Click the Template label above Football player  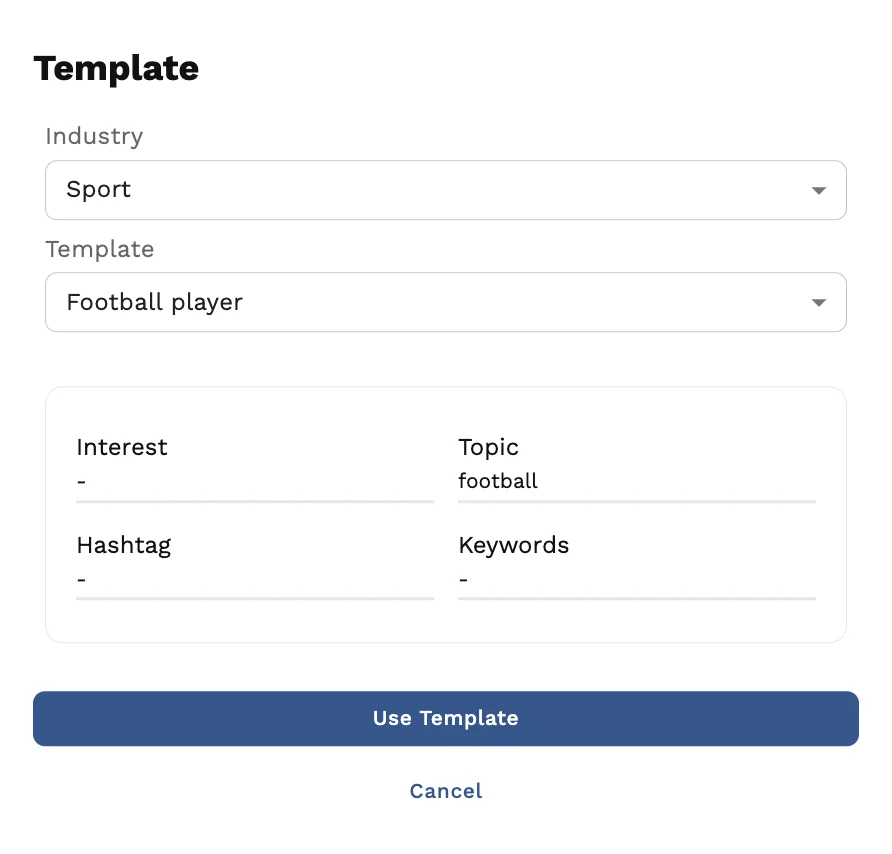(x=99, y=248)
